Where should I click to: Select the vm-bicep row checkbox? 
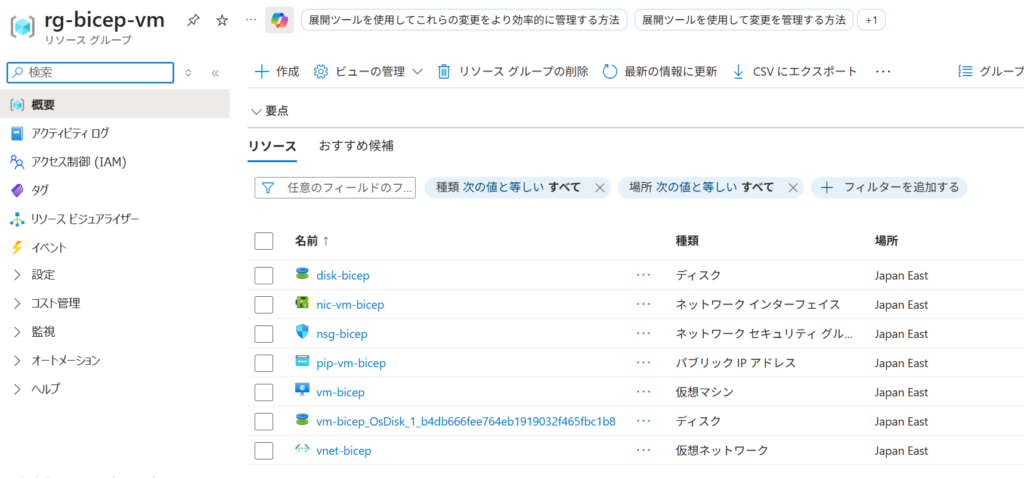click(x=264, y=392)
